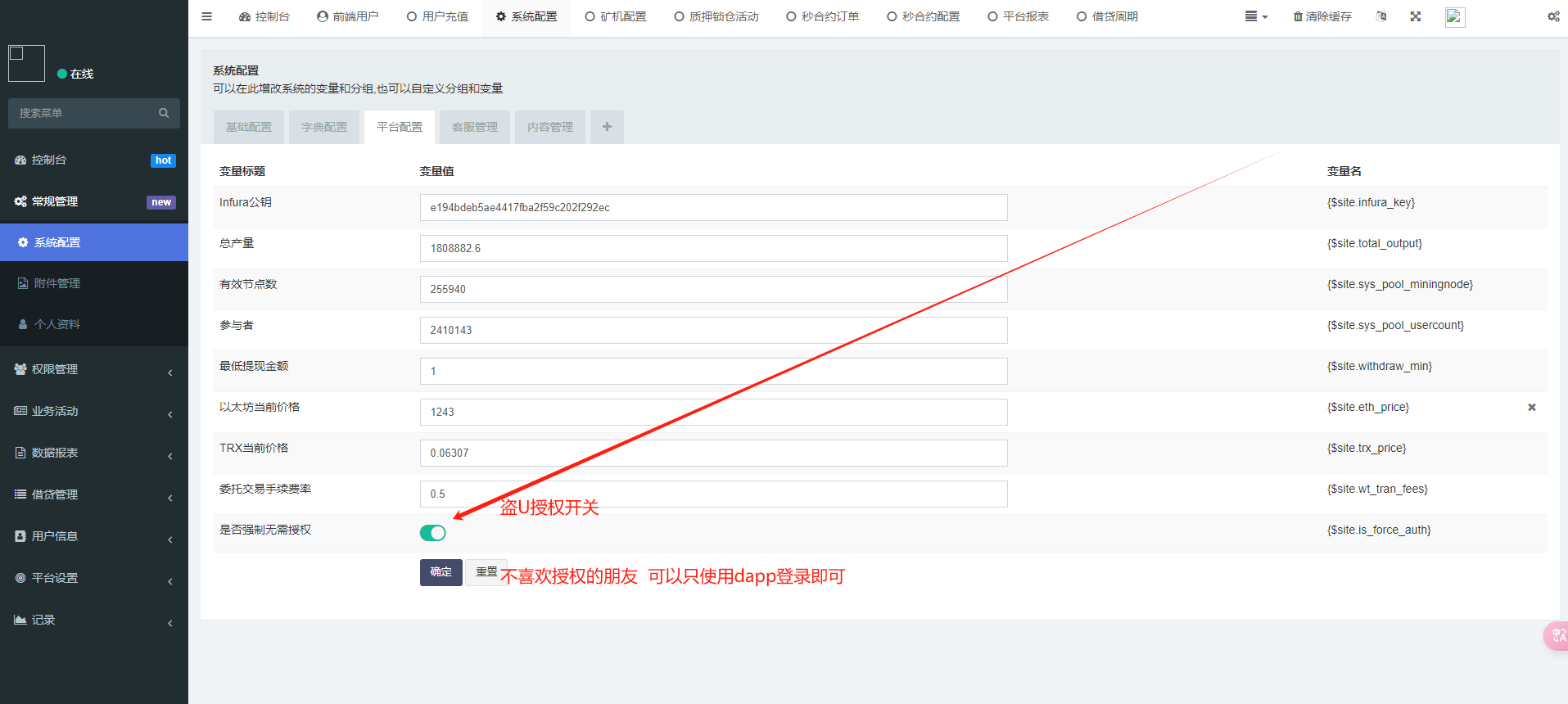
Task: Click the 重置 reset button
Action: coord(486,572)
